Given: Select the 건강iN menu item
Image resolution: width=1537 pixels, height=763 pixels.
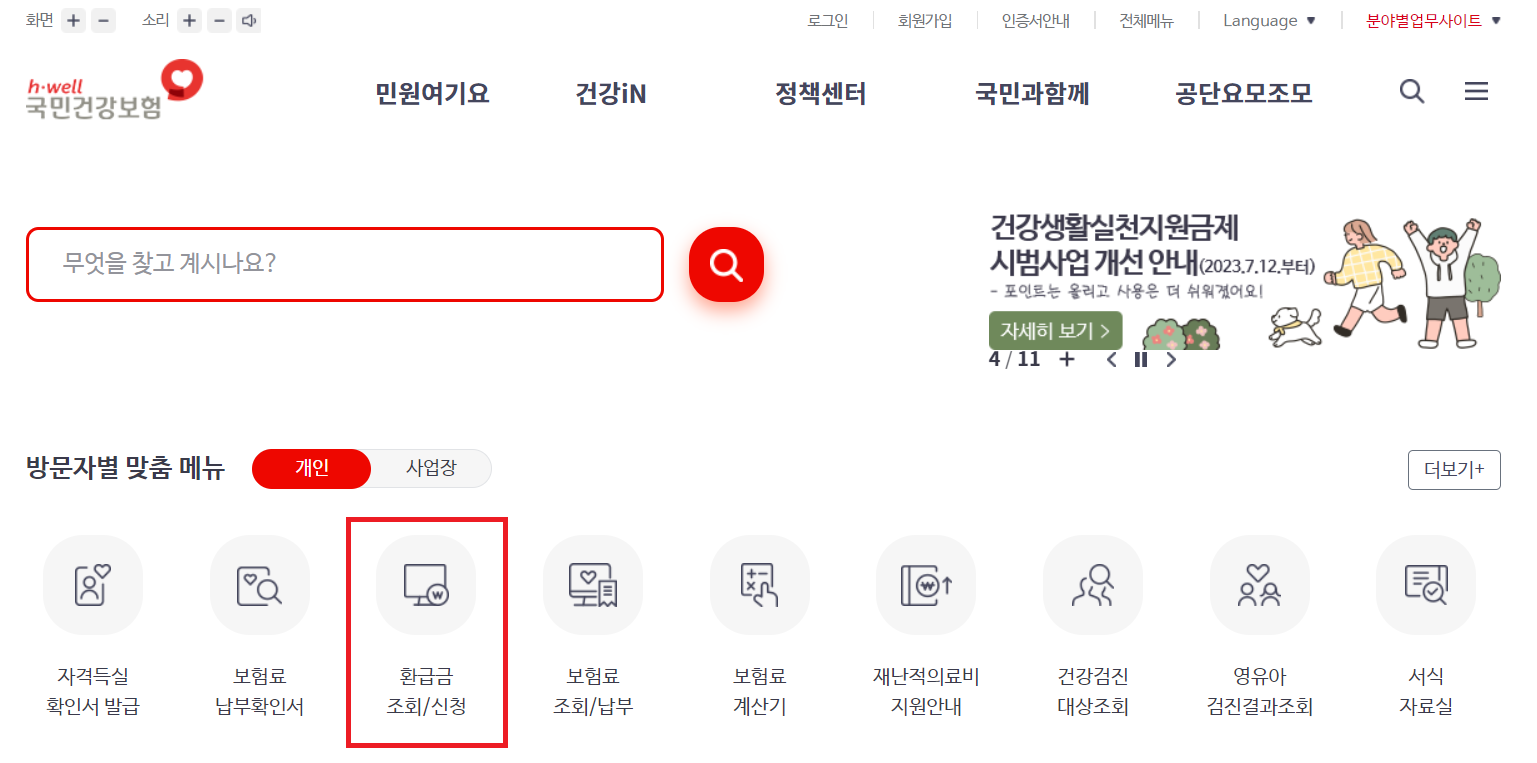Looking at the screenshot, I should pos(610,93).
